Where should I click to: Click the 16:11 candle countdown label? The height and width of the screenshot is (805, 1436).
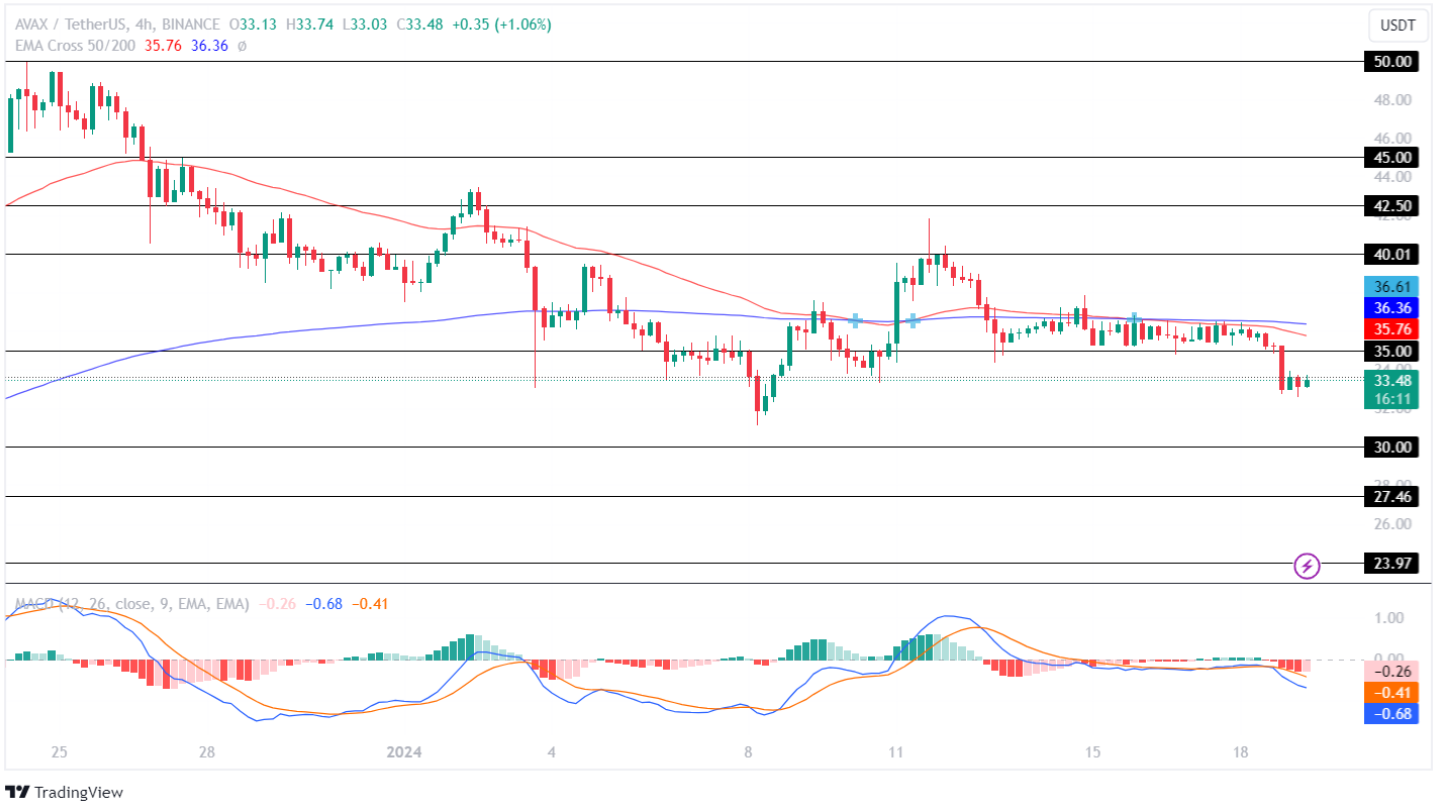point(1392,399)
